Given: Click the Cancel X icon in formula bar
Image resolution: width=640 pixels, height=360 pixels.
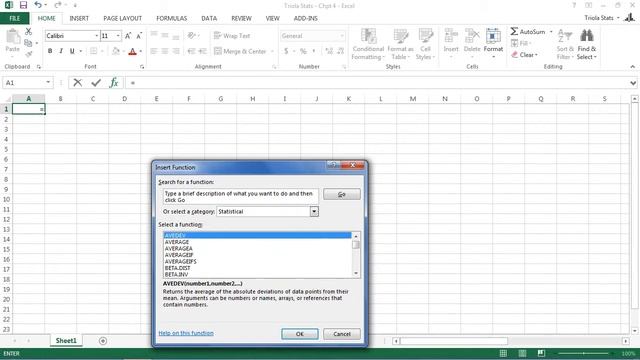Looking at the screenshot, I should click(78, 83).
